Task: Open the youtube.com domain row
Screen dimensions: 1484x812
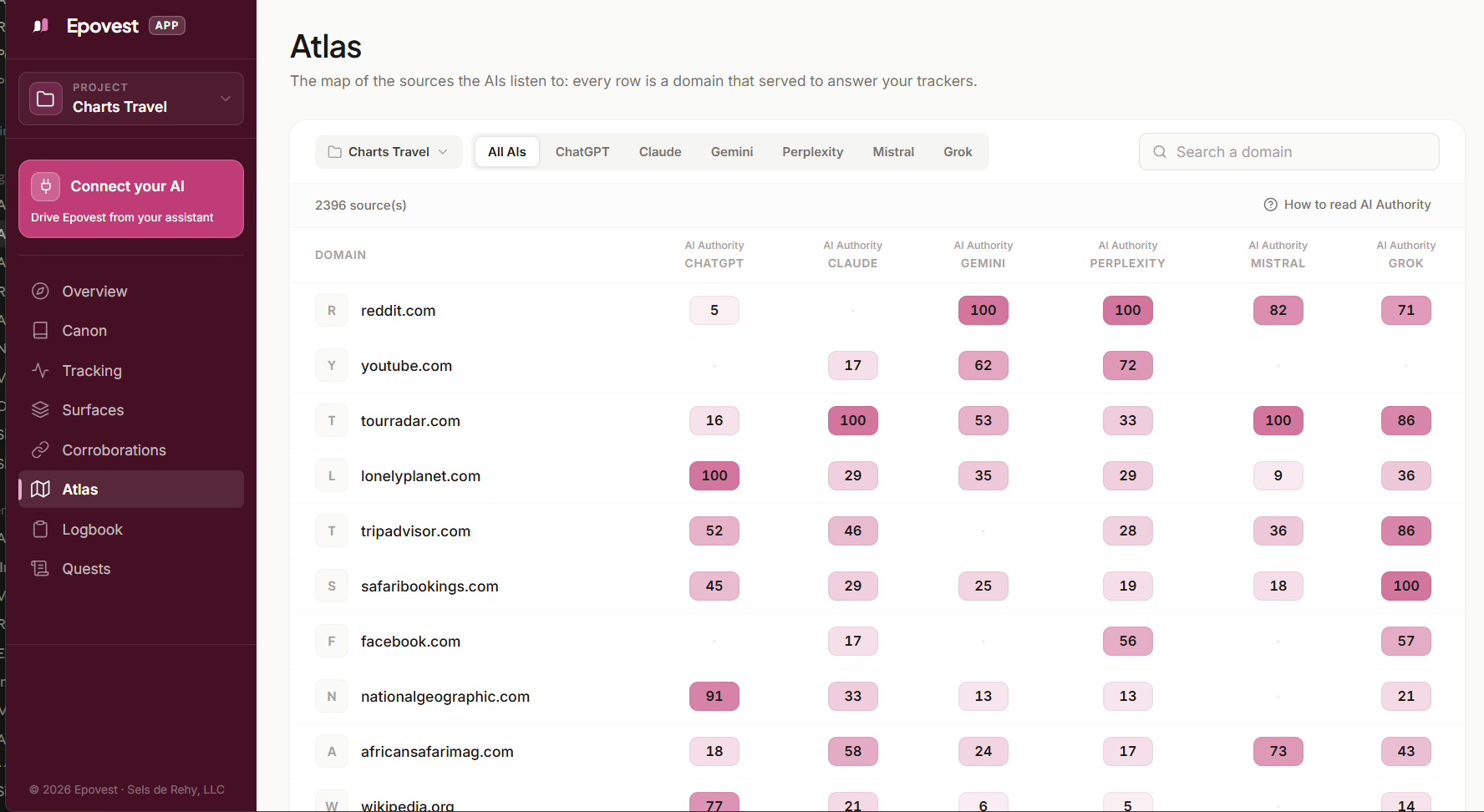Action: tap(877, 366)
